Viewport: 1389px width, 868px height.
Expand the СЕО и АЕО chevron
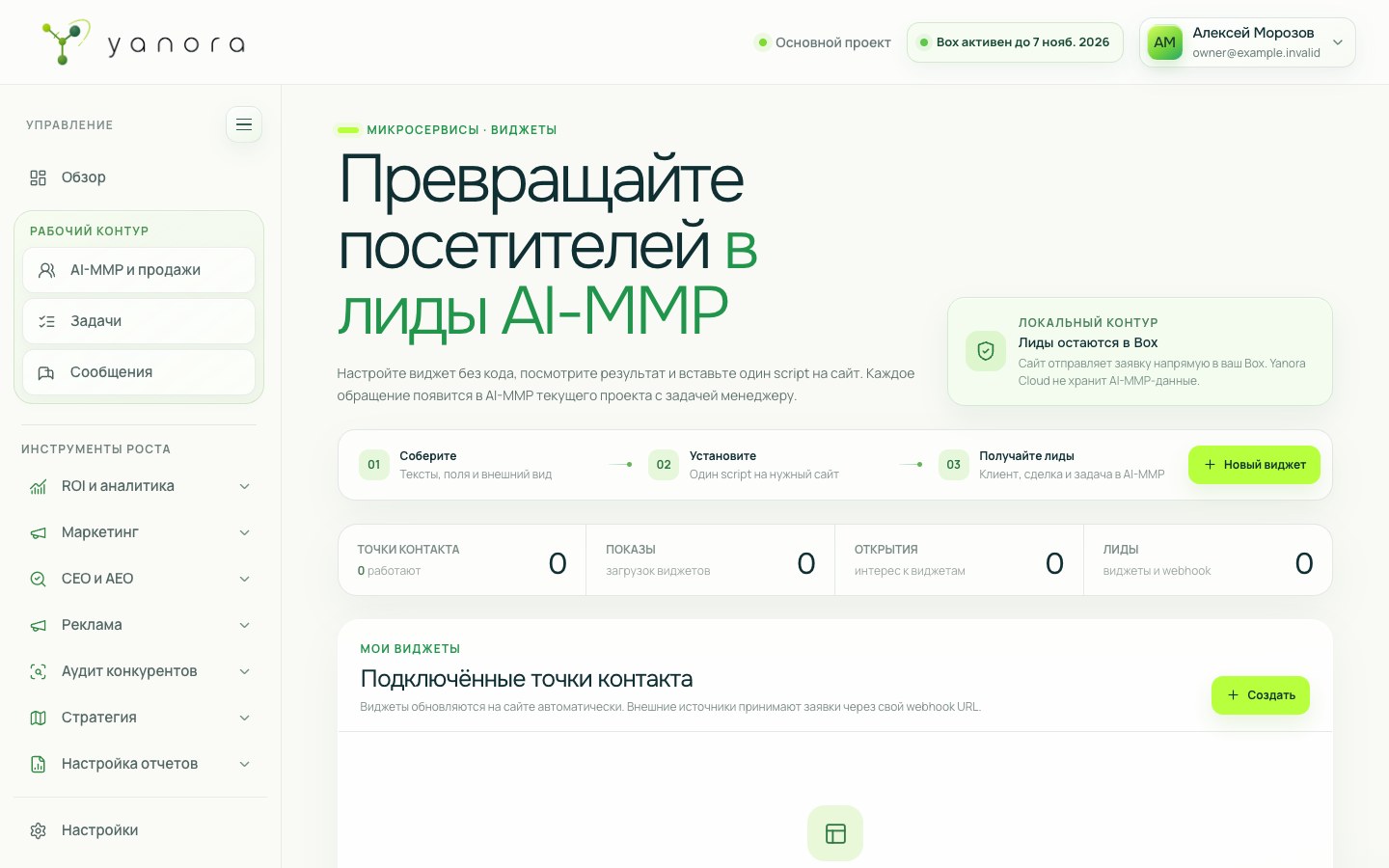click(245, 579)
